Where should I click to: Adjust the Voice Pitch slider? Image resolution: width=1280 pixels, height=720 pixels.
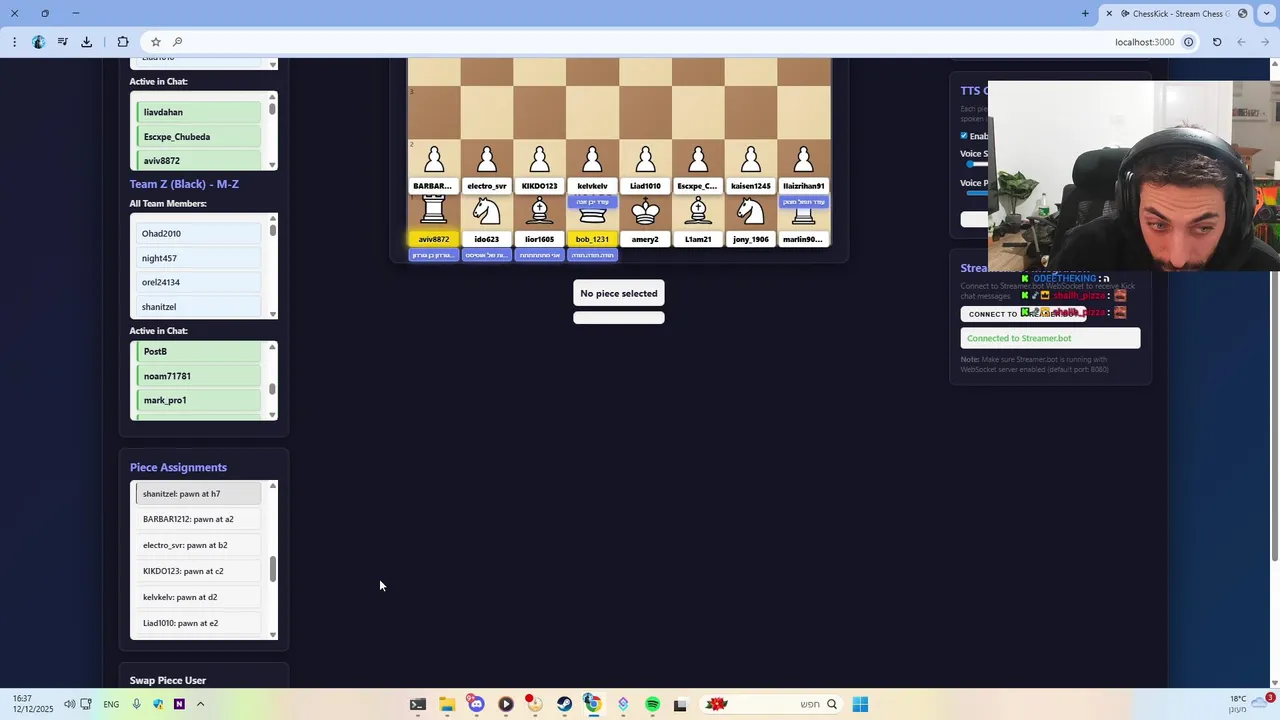click(975, 192)
